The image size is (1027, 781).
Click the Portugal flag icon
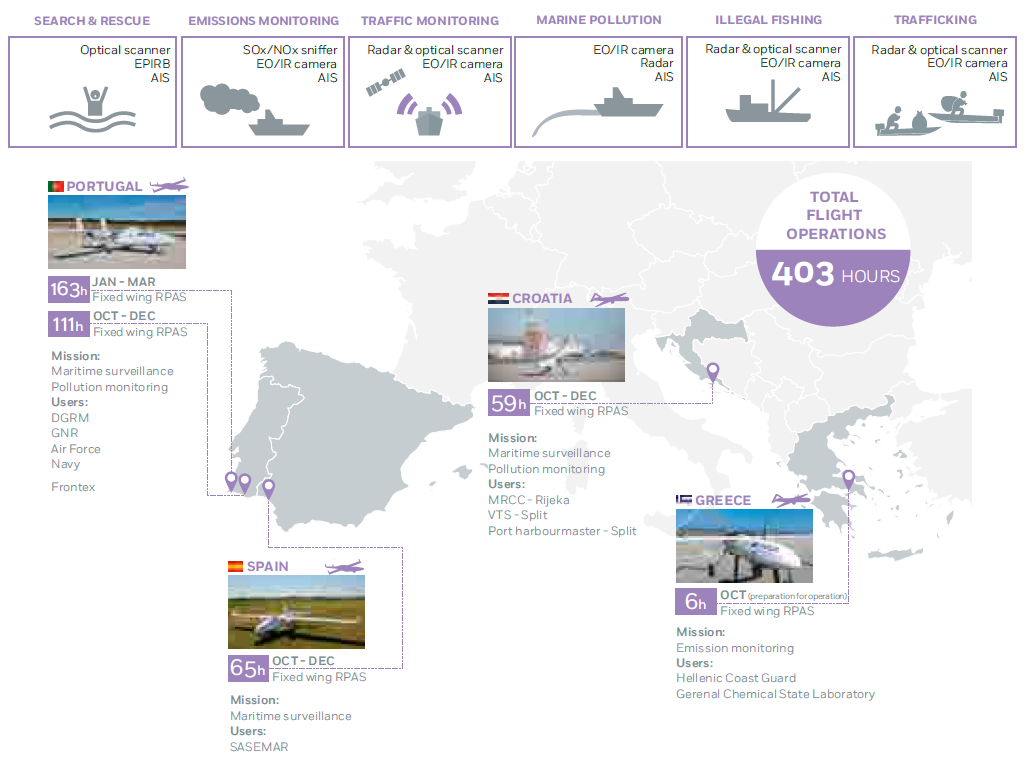click(x=56, y=187)
